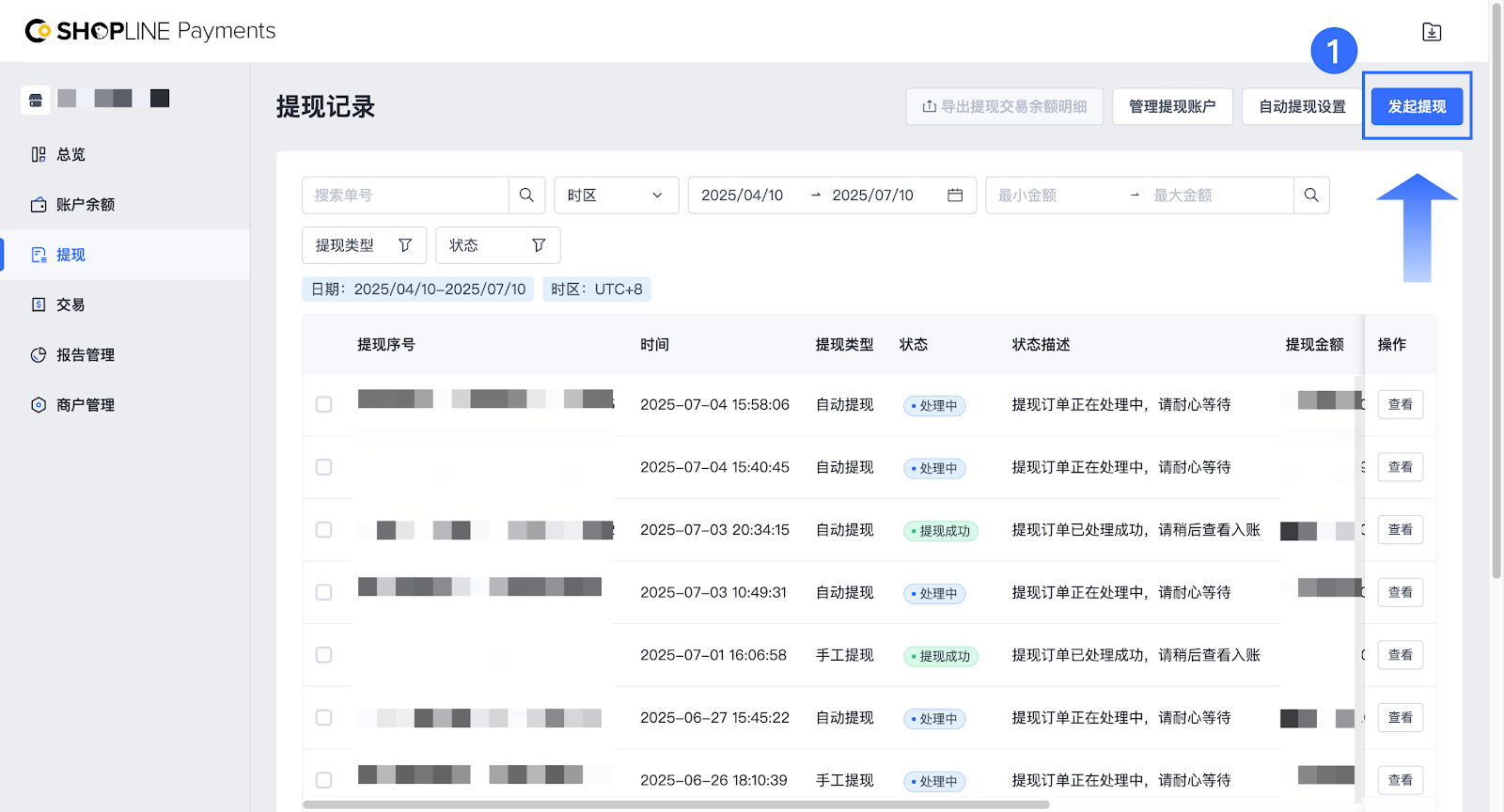1504x812 pixels.
Task: Open the calendar date picker icon
Action: click(x=955, y=195)
